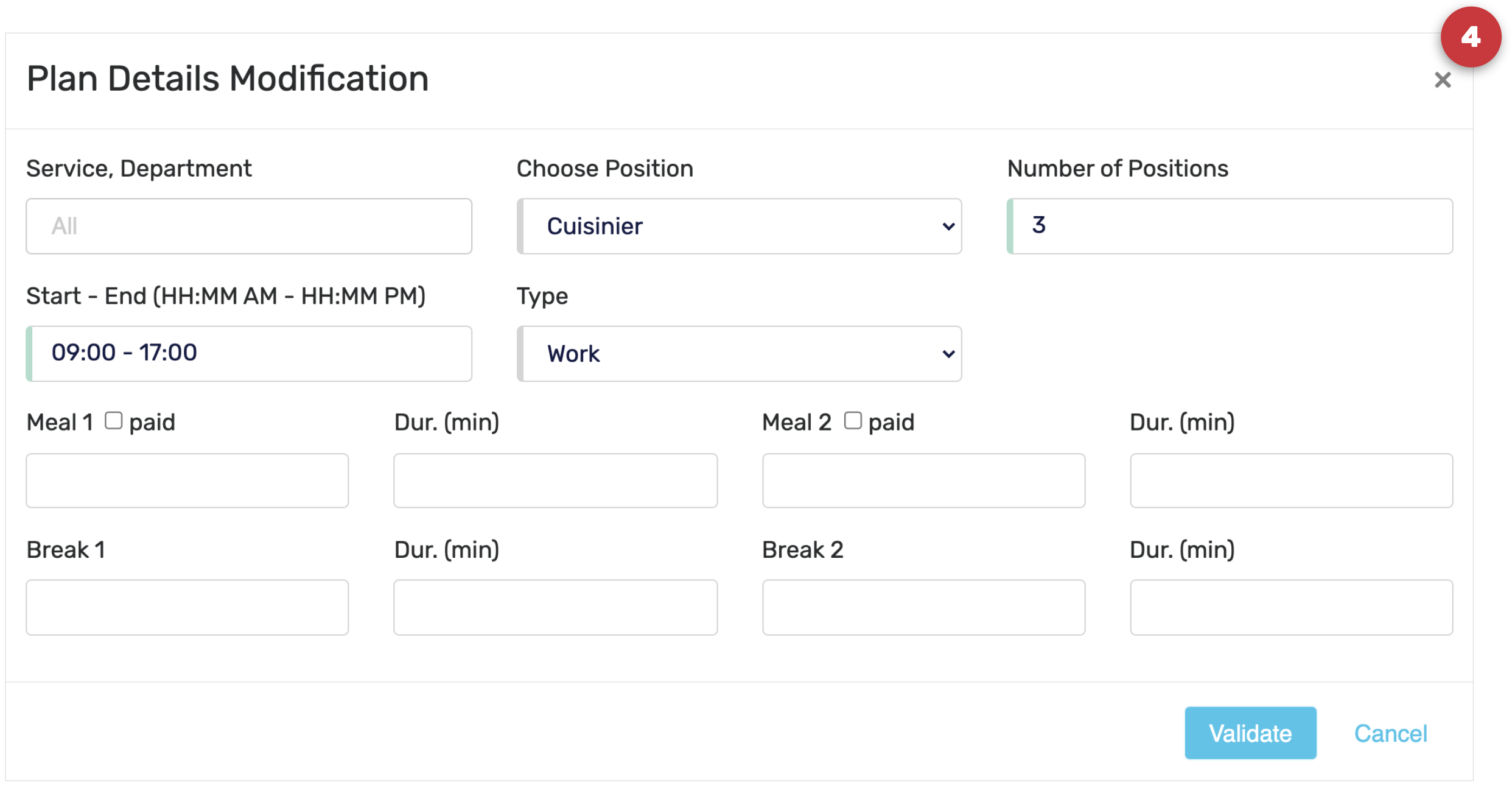Click the Start - End time field
Screen dimensions: 1512x788
point(248,354)
